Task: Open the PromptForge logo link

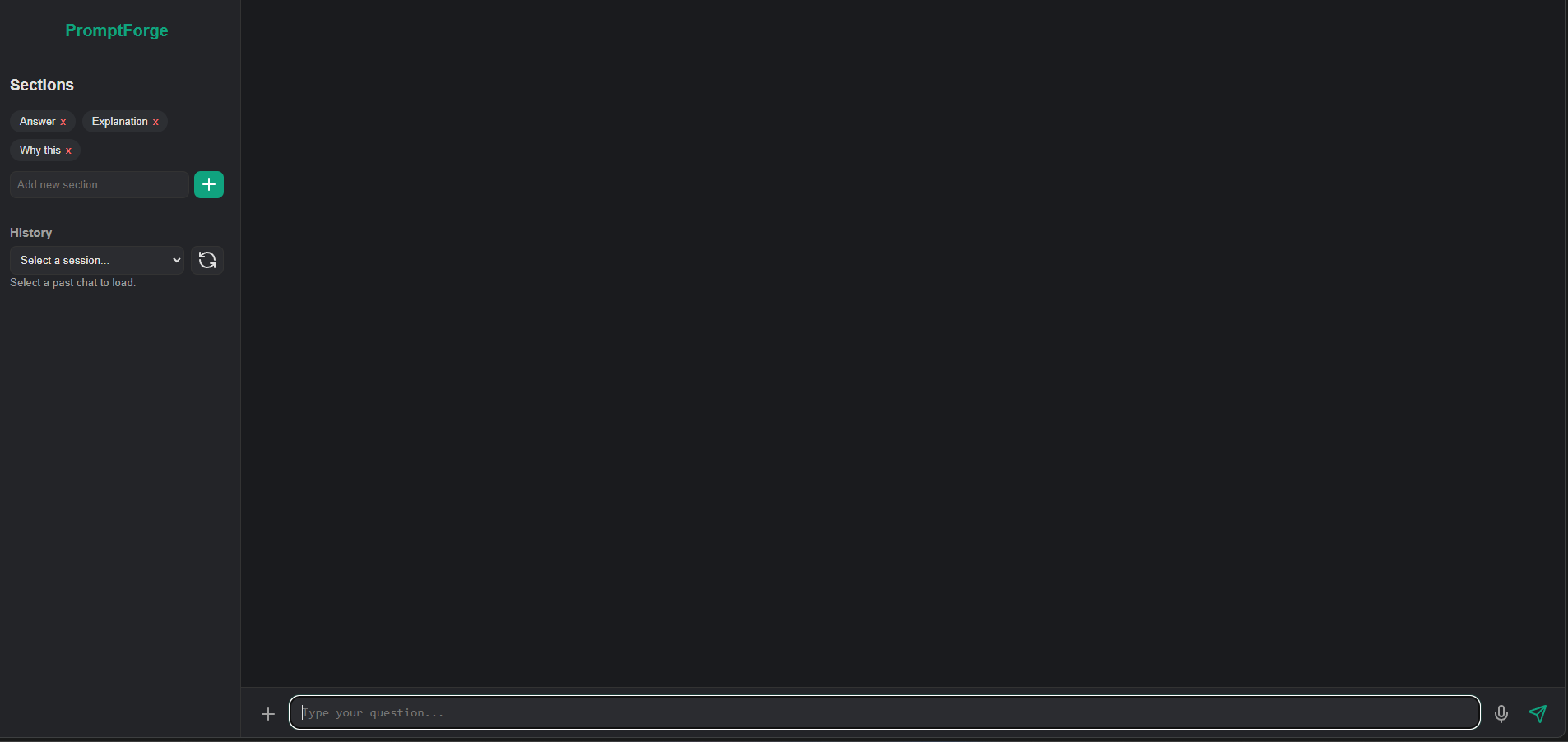Action: [117, 30]
